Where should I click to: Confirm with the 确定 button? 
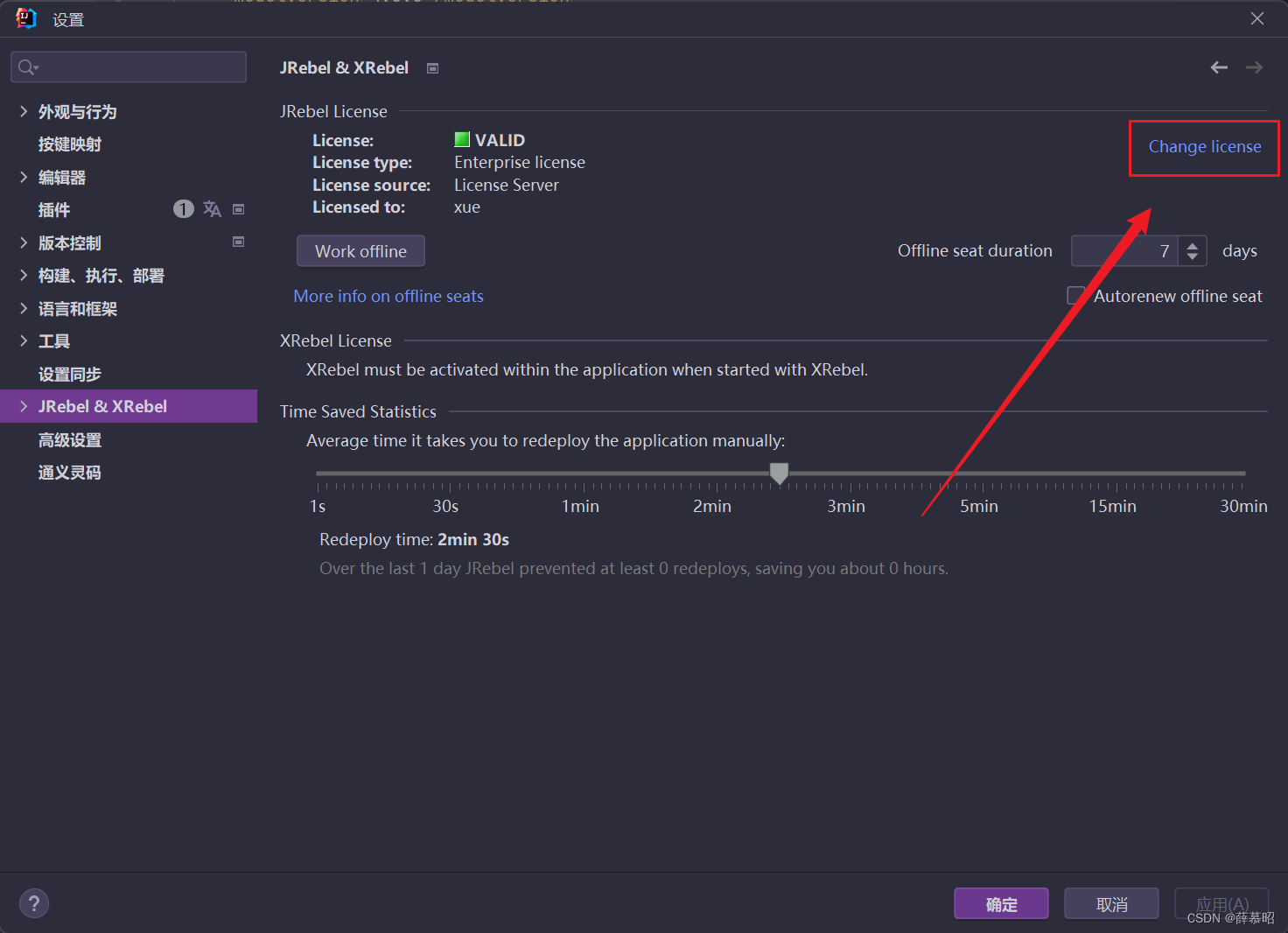click(x=1001, y=904)
